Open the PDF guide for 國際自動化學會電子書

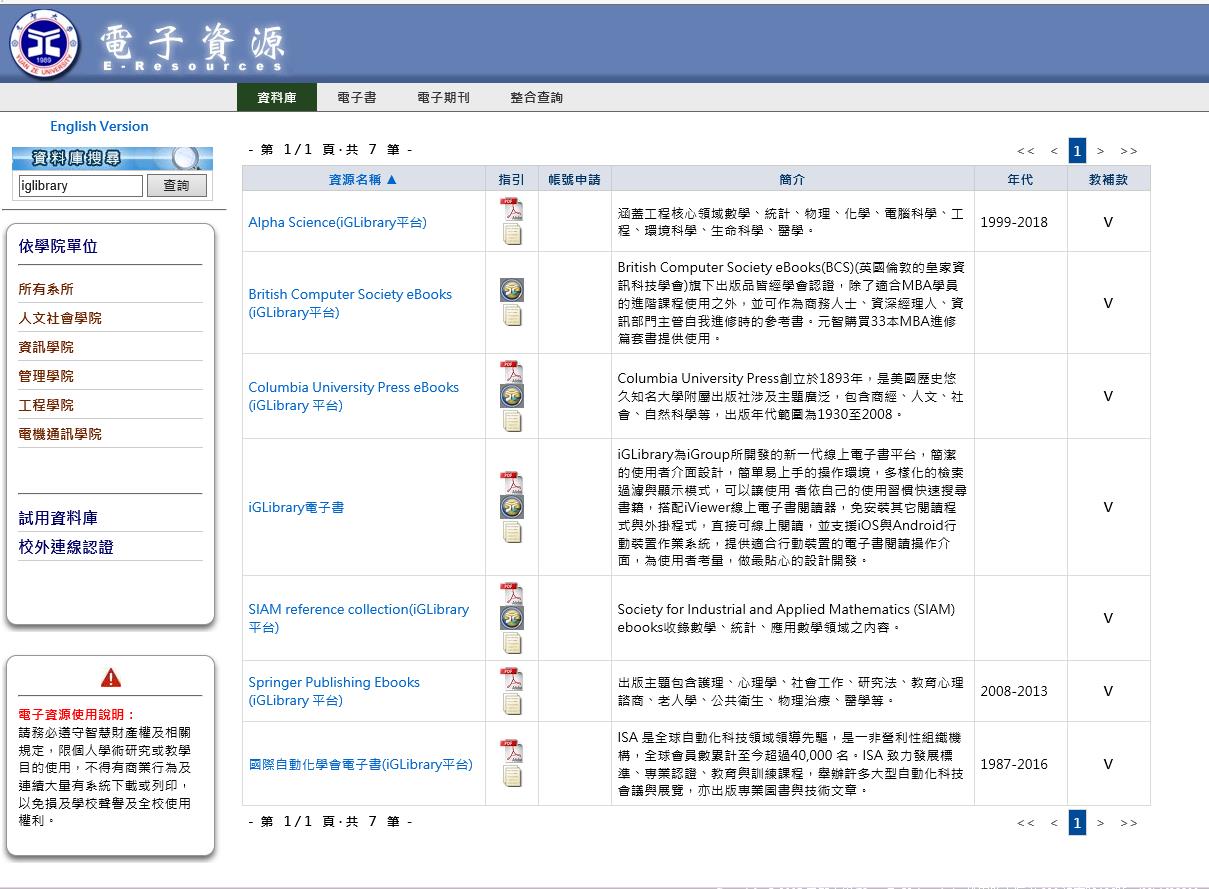[x=512, y=752]
